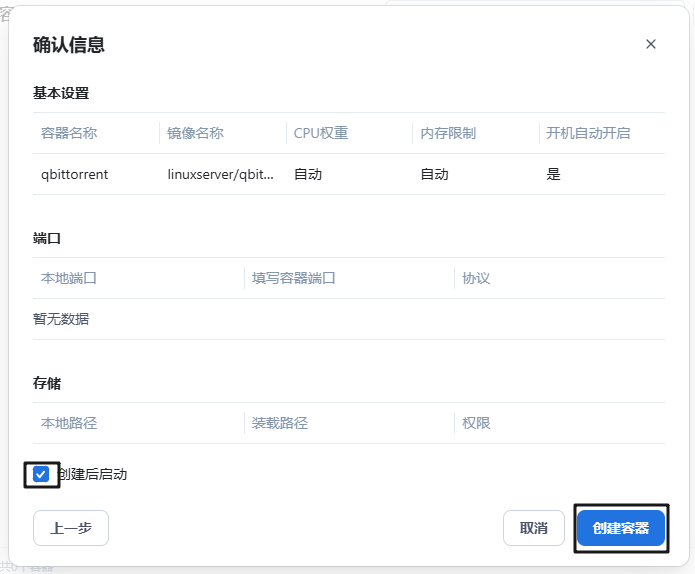Go back with the 上一步 button
Image resolution: width=695 pixels, height=574 pixels.
71,528
